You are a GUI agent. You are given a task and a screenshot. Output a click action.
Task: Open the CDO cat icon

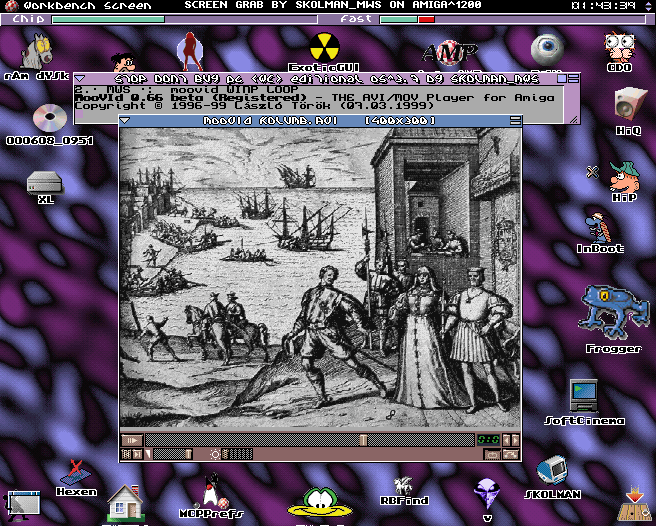(x=620, y=52)
